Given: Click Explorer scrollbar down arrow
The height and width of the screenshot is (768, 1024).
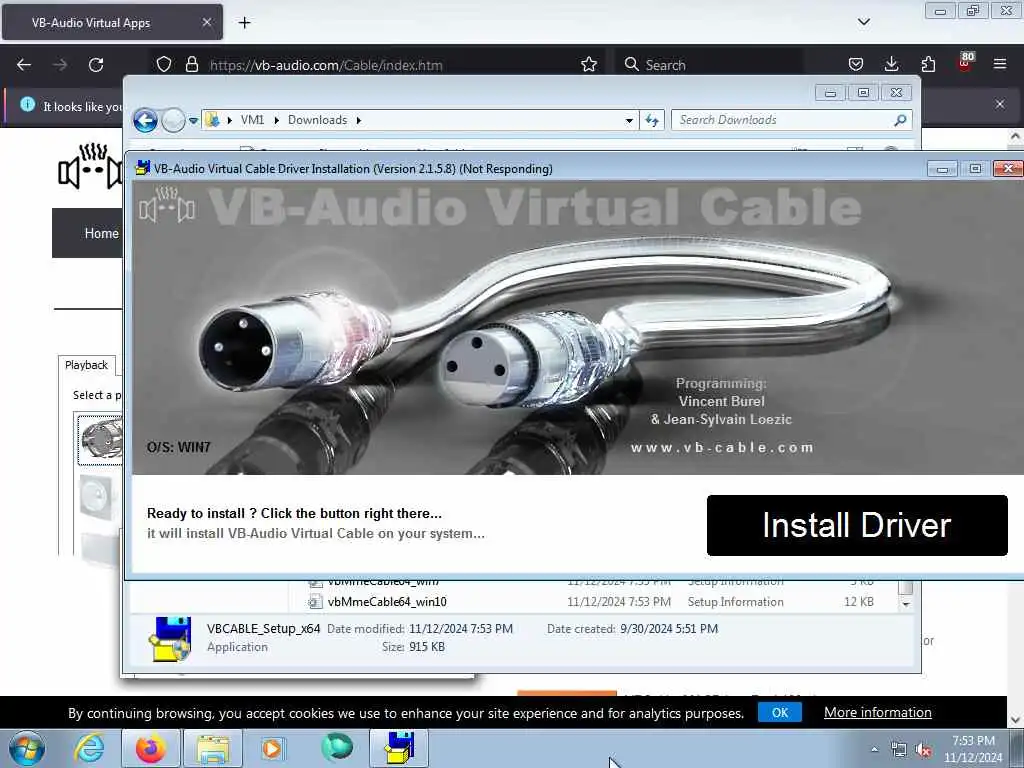Looking at the screenshot, I should click(905, 604).
